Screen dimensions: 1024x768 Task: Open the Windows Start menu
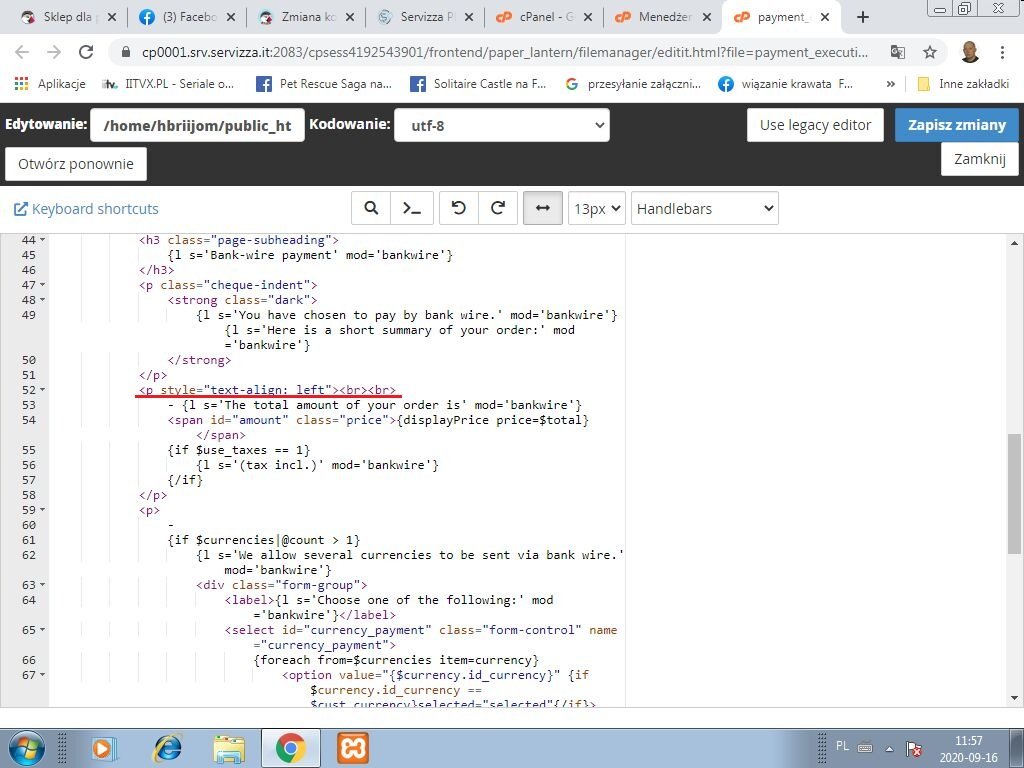tap(26, 748)
